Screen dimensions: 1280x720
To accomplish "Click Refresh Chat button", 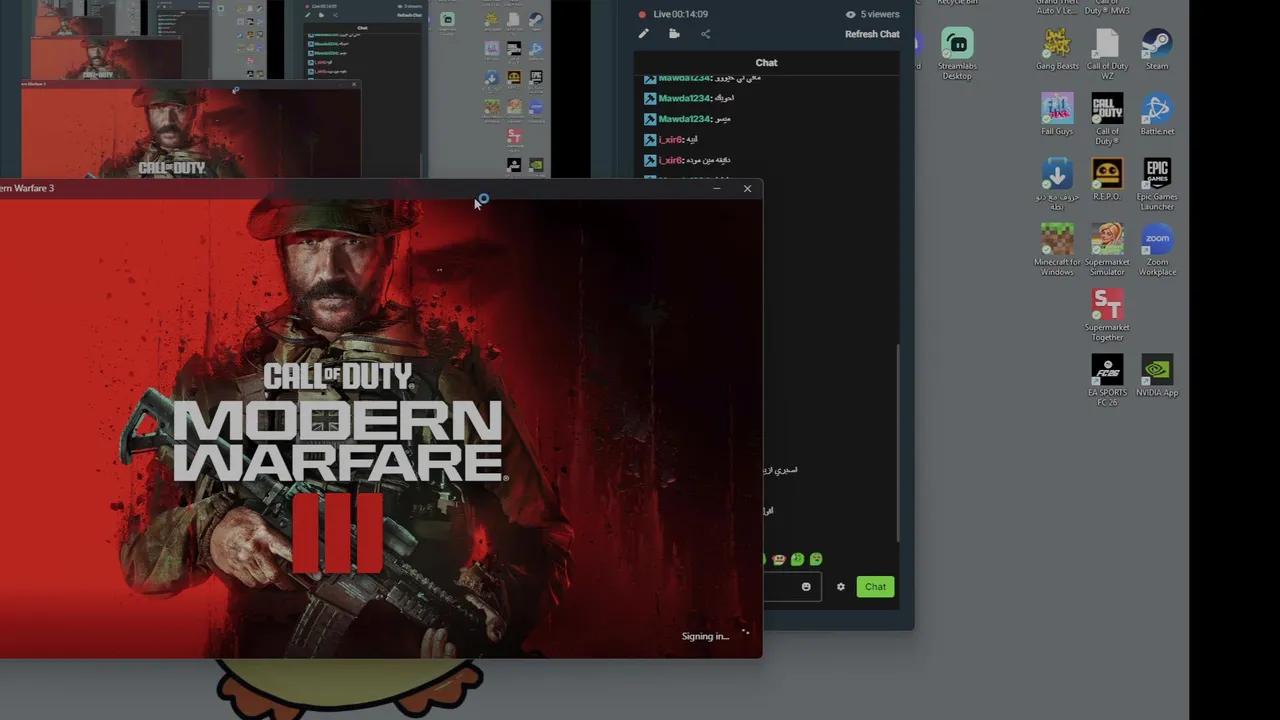I will point(872,34).
